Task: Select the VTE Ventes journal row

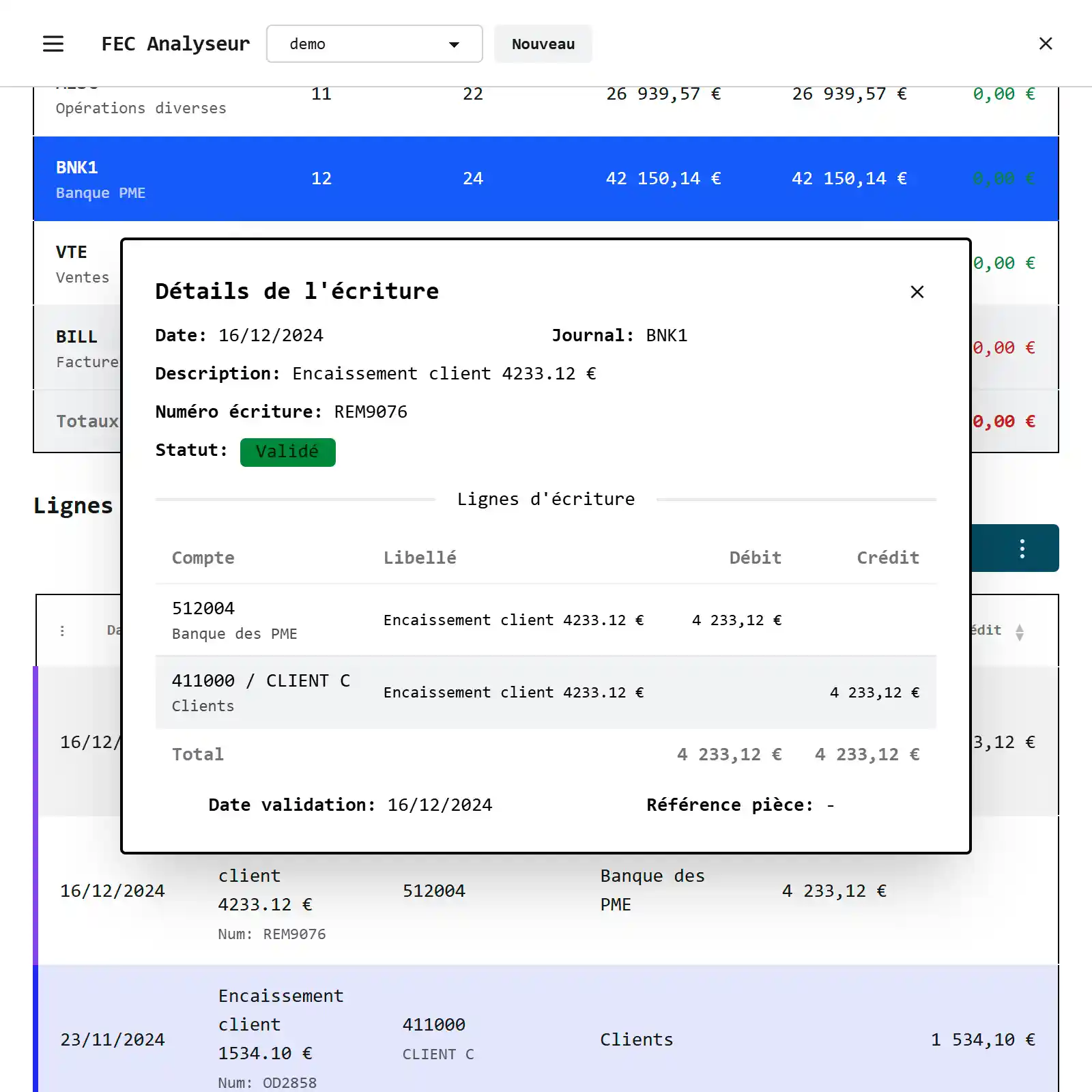Action: tap(76, 263)
